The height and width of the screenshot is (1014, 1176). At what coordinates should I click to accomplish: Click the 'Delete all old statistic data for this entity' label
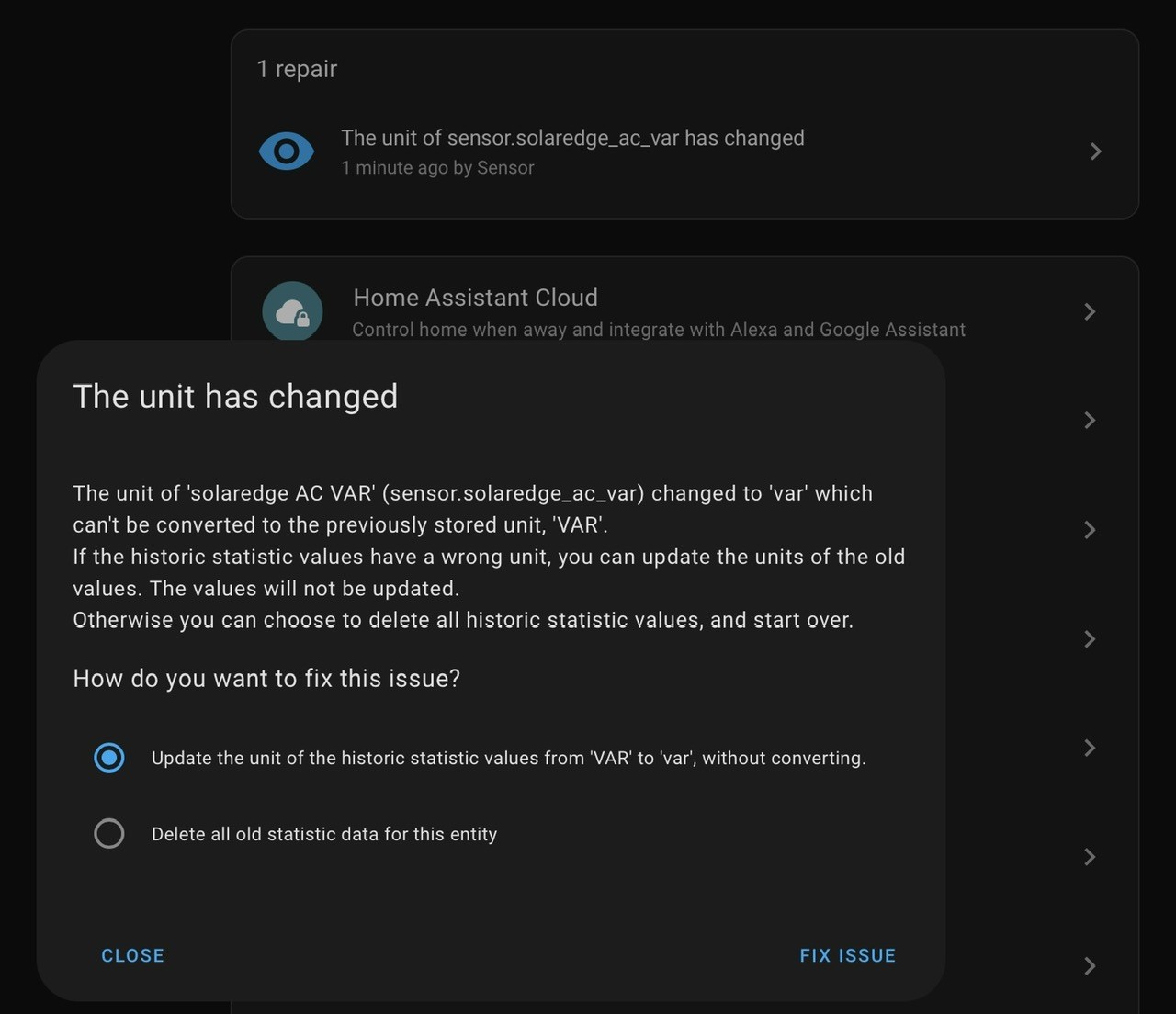[x=324, y=834]
